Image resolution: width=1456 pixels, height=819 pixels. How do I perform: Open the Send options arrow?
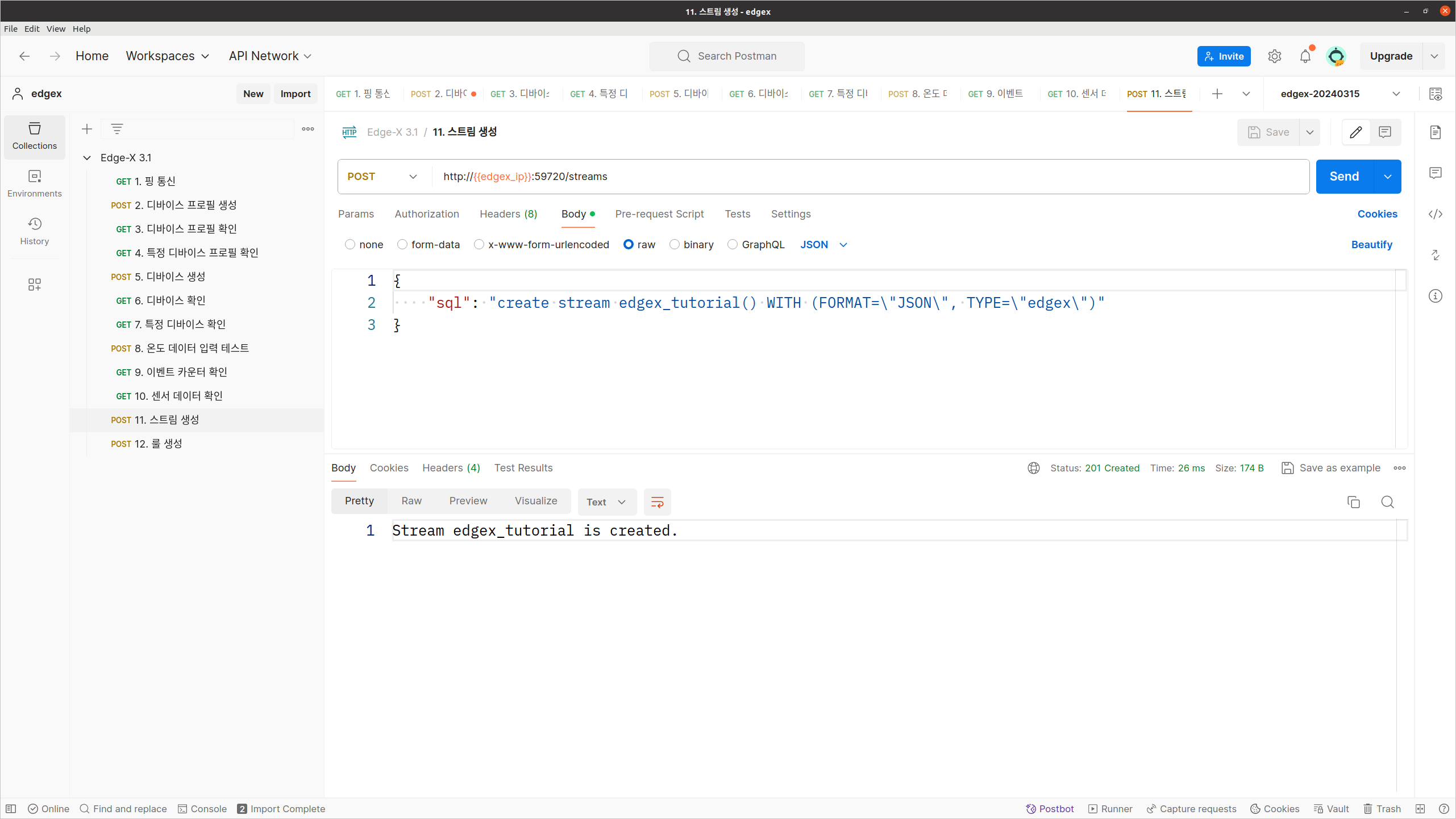pyautogui.click(x=1388, y=177)
